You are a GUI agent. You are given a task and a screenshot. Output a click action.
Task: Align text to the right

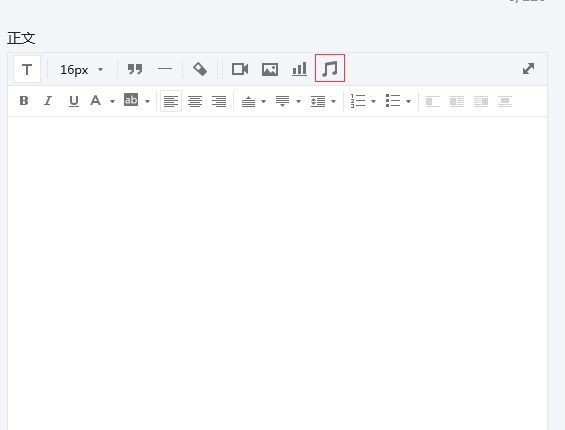(219, 101)
